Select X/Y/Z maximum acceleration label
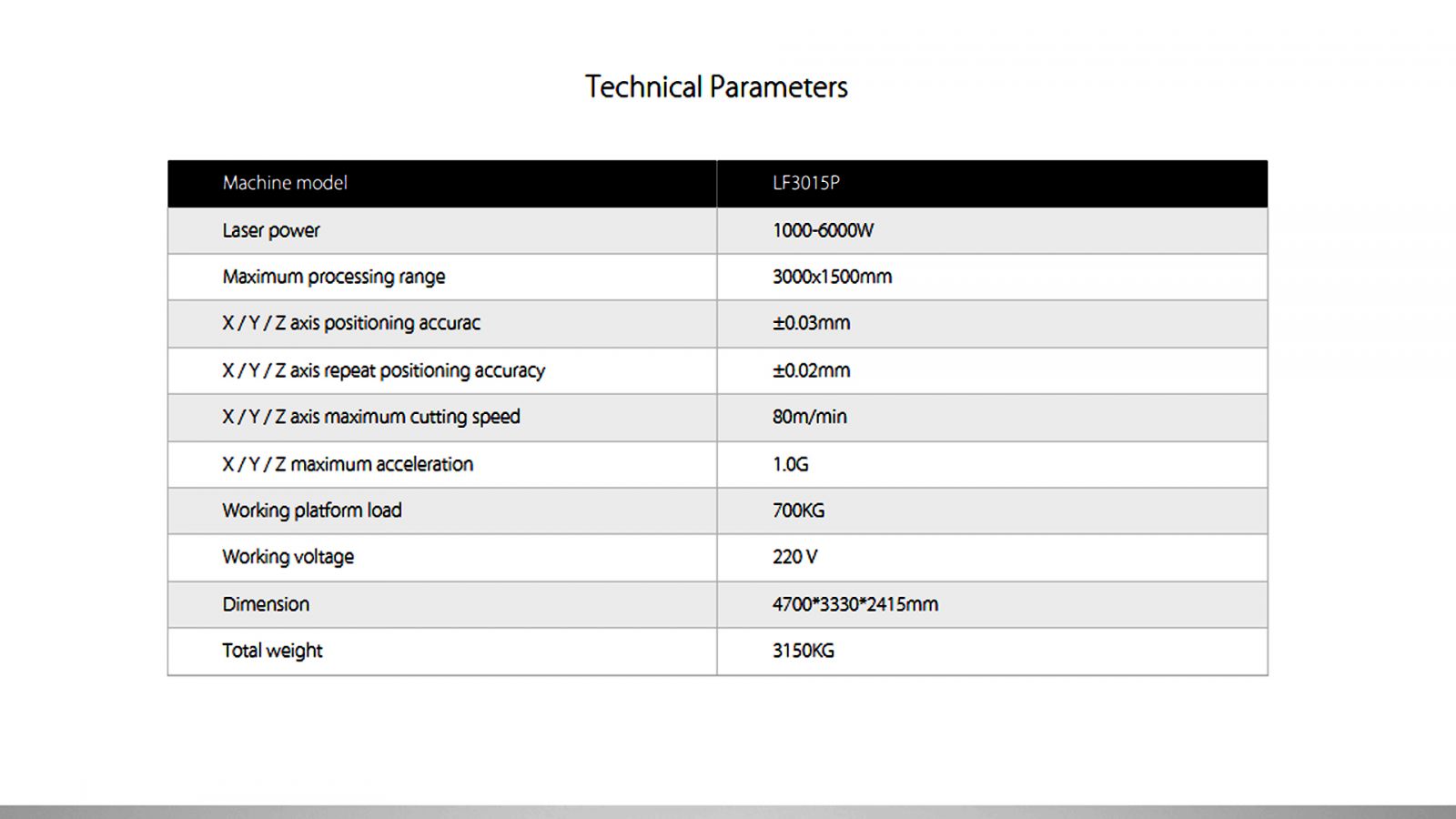The image size is (1456, 819). tap(348, 464)
